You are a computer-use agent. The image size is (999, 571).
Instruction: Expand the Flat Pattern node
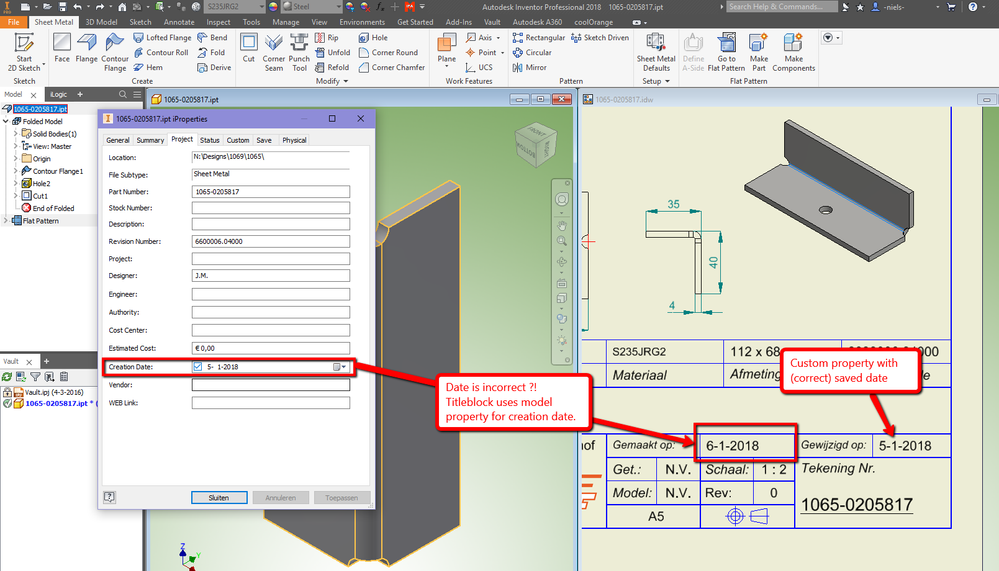point(6,220)
